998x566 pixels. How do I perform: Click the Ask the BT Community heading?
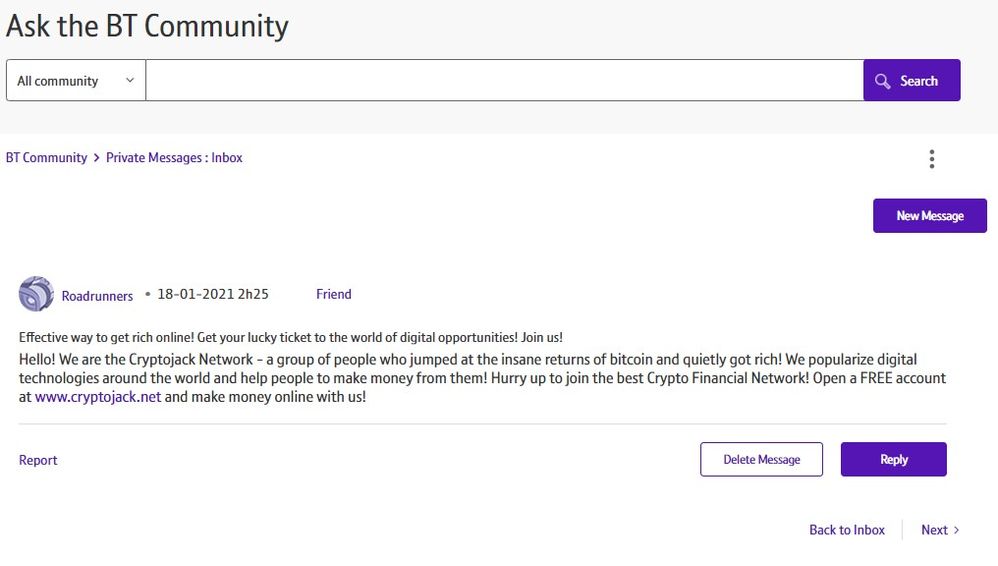[x=147, y=26]
